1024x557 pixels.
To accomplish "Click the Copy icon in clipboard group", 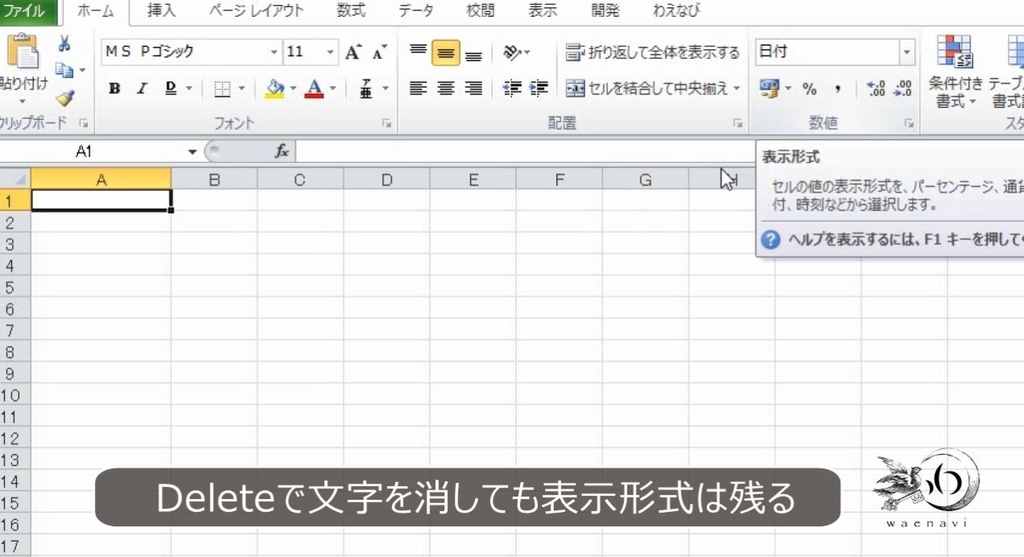I will click(64, 70).
